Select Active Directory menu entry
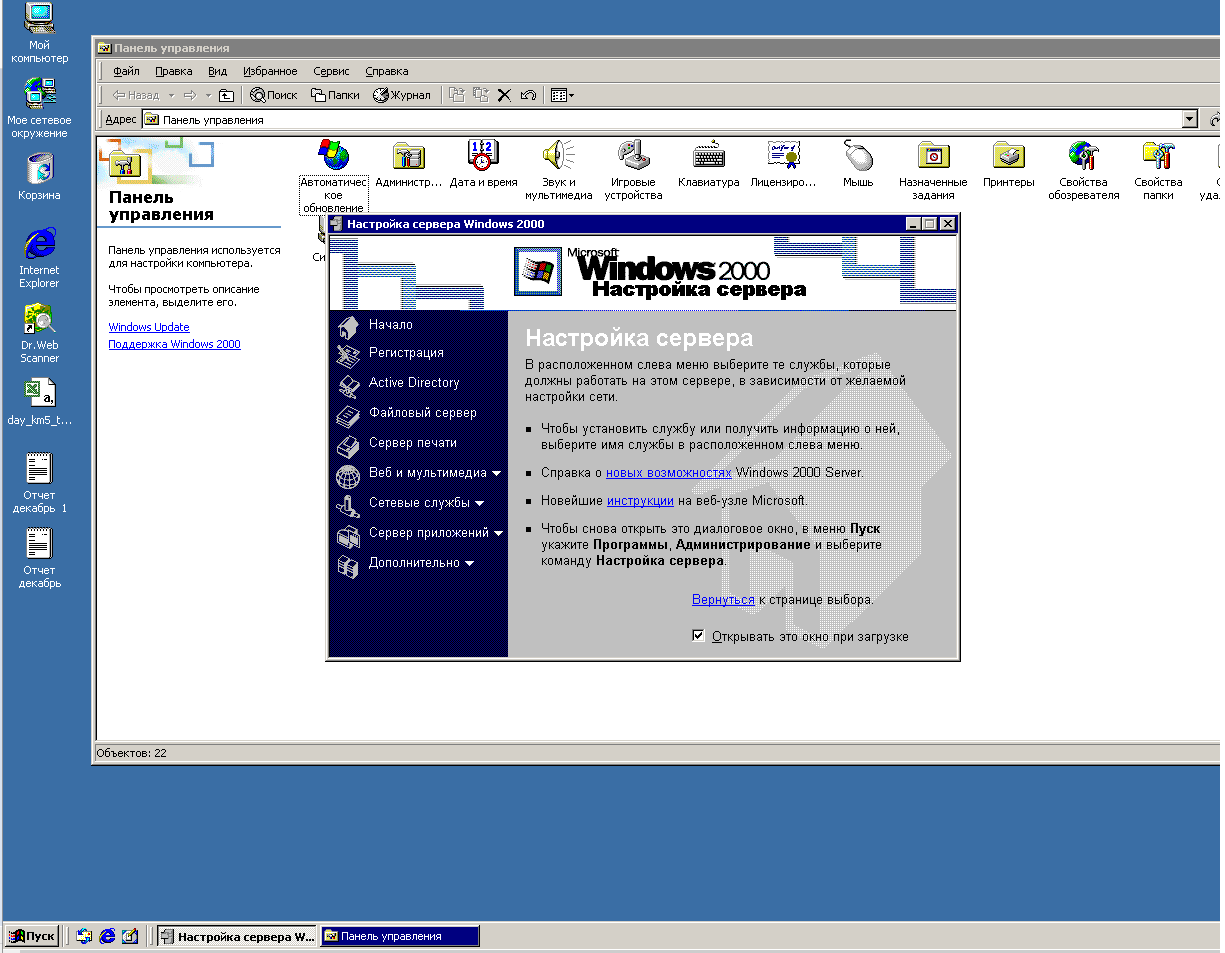Image resolution: width=1225 pixels, height=953 pixels. click(414, 383)
